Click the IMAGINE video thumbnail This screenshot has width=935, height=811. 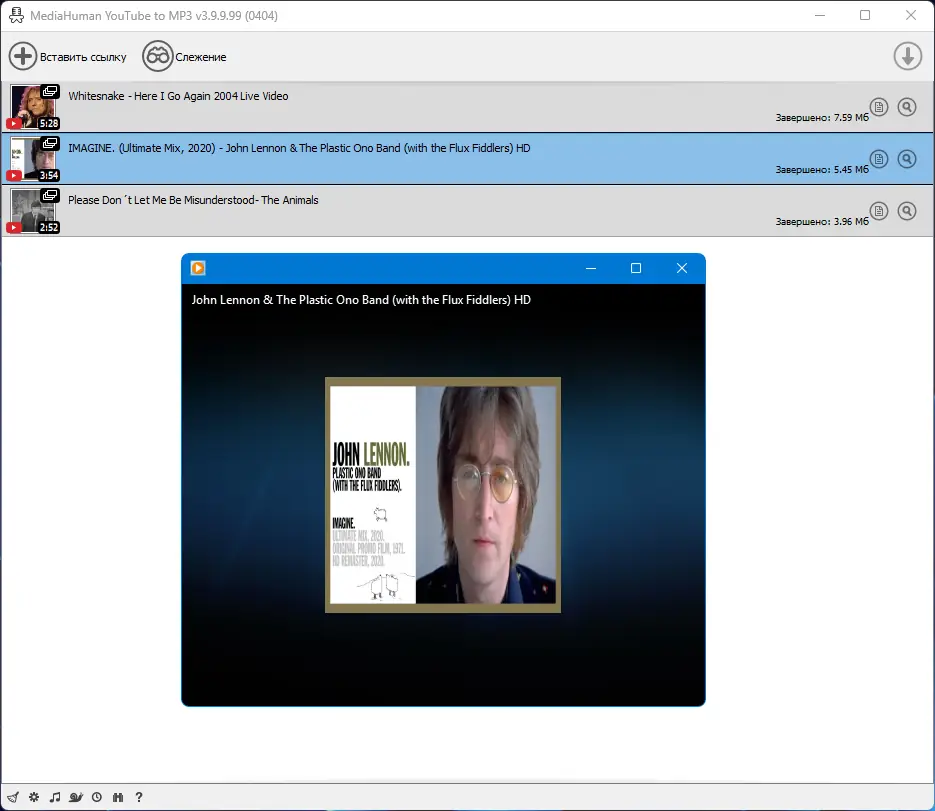[33, 159]
